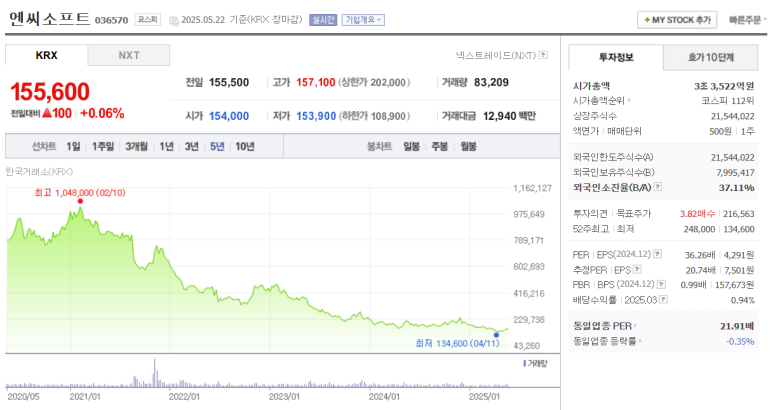Click the calendar icon before 2025.05.22 date
The width and height of the screenshot is (773, 410).
174,21
